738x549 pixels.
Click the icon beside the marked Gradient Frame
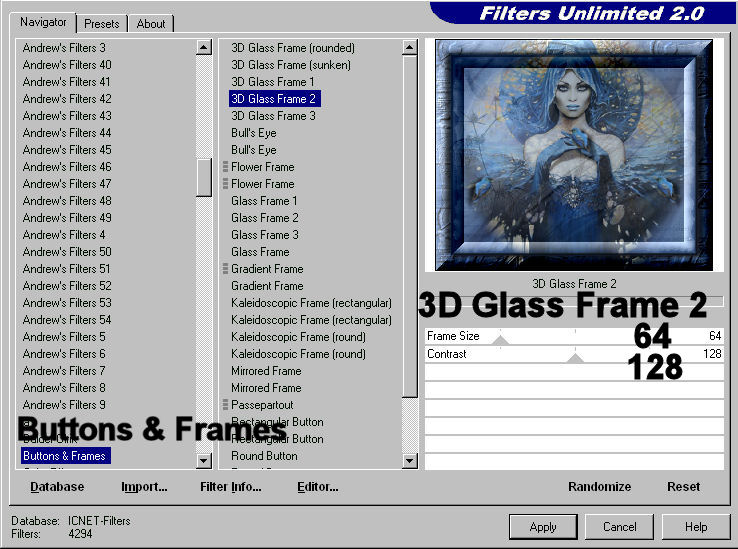(x=225, y=268)
